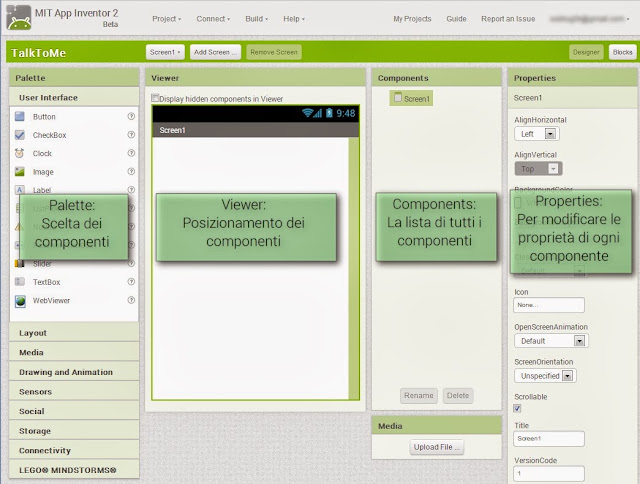Click the Icon property field None
The height and width of the screenshot is (484, 640).
tap(549, 305)
